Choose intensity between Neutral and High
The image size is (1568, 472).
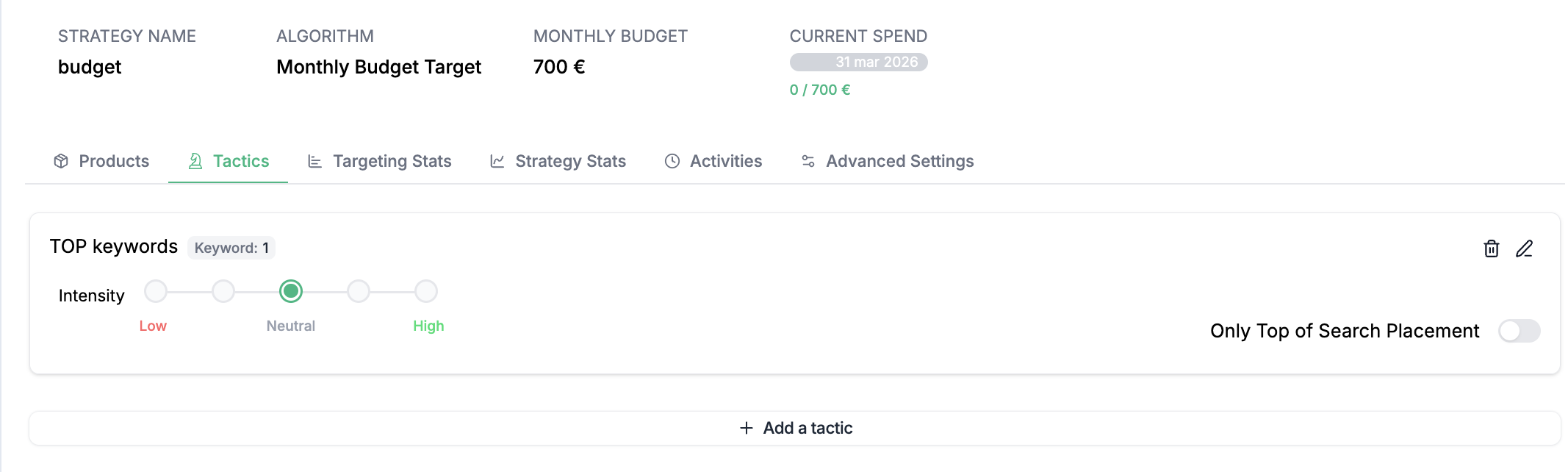point(359,291)
